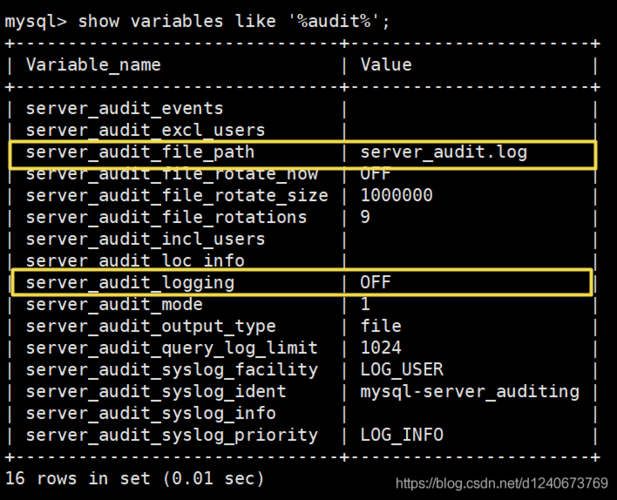The image size is (617, 500).
Task: Click the 1024 query log limit value
Action: click(x=381, y=348)
